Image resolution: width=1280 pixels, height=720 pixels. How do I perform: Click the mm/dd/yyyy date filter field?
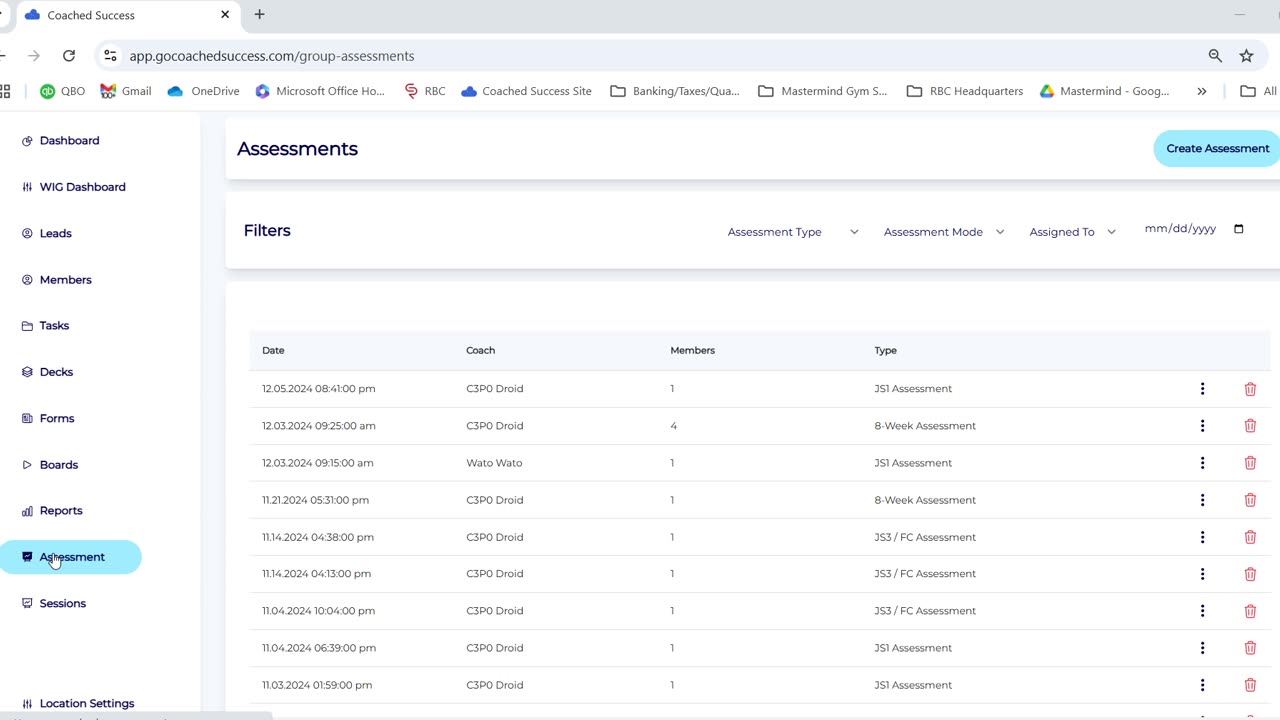click(1194, 229)
